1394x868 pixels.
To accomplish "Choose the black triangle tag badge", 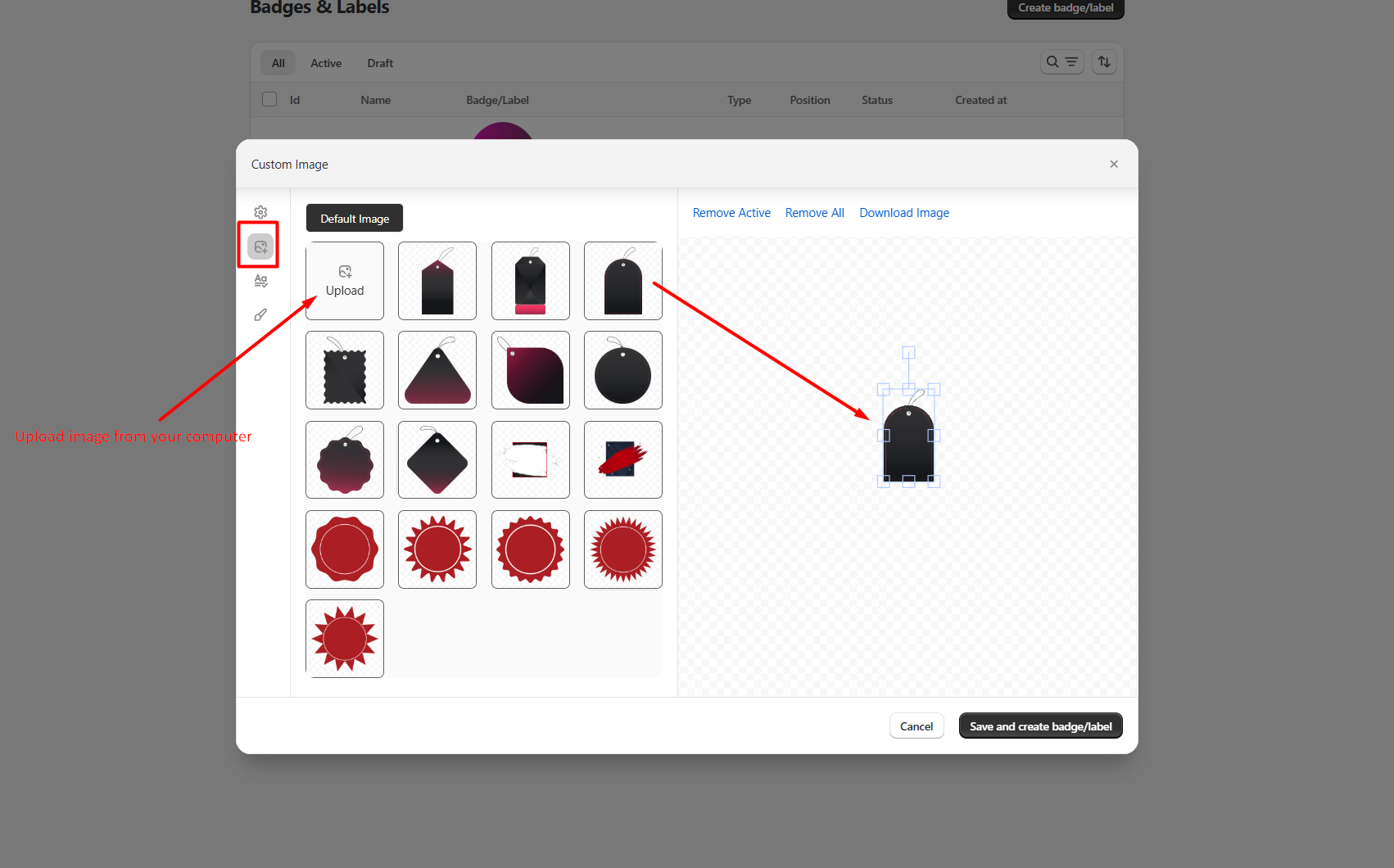I will pyautogui.click(x=437, y=370).
